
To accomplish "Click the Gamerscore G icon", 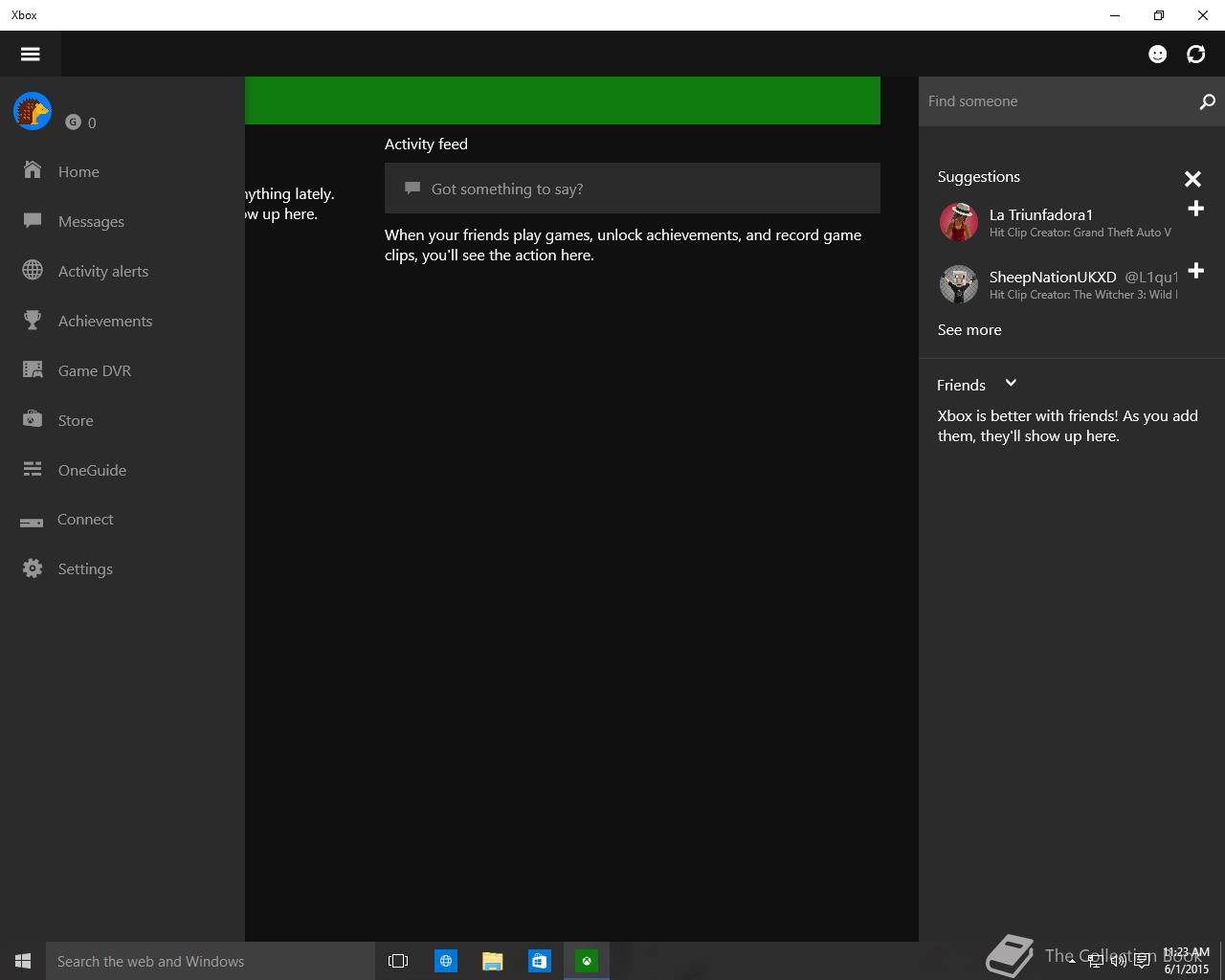I will (73, 122).
